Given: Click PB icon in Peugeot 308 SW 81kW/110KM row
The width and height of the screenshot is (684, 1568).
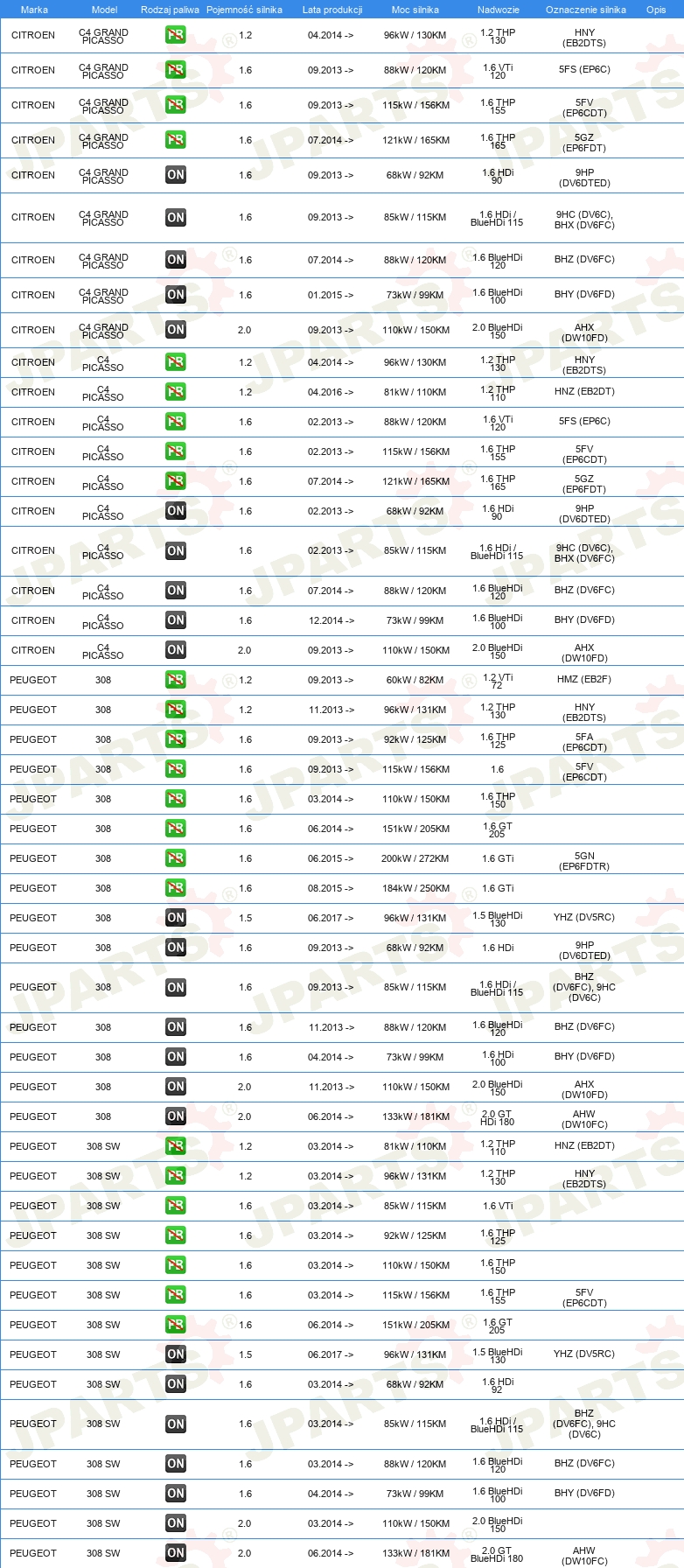Looking at the screenshot, I should (176, 1146).
